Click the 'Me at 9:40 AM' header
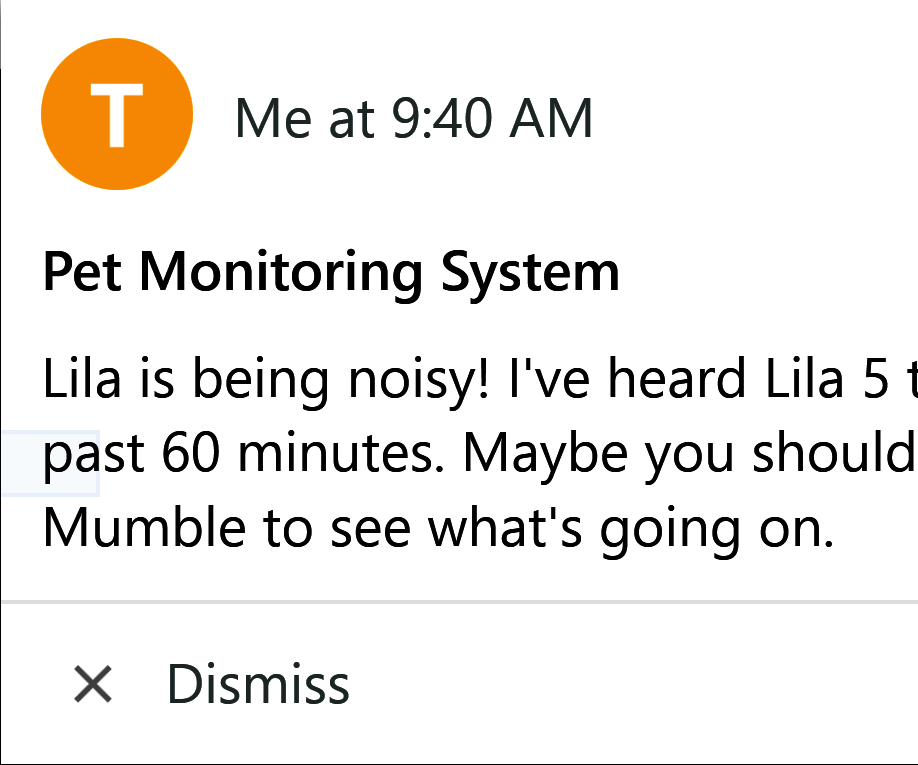 coord(416,118)
